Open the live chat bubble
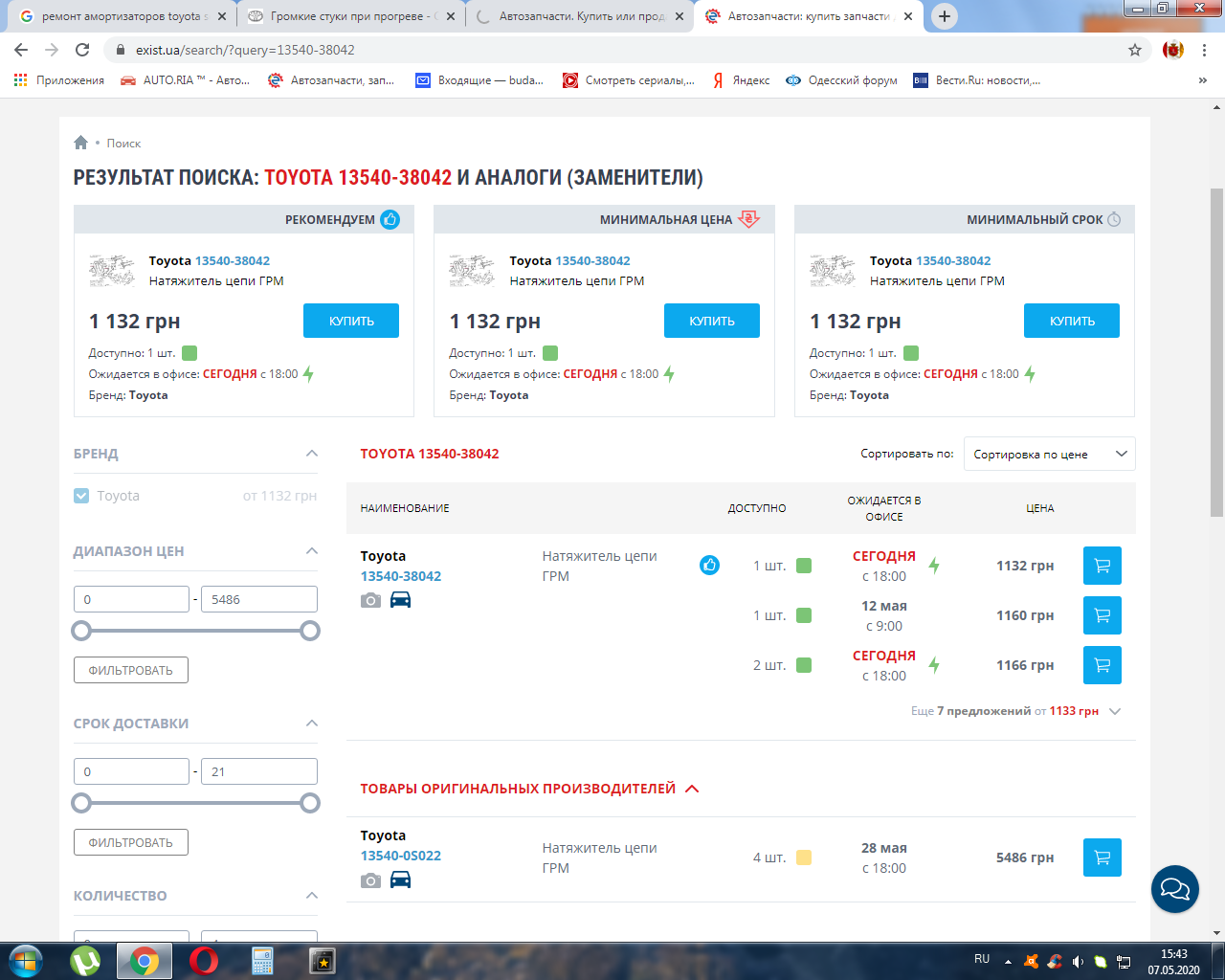Viewport: 1225px width, 980px height. point(1174,889)
